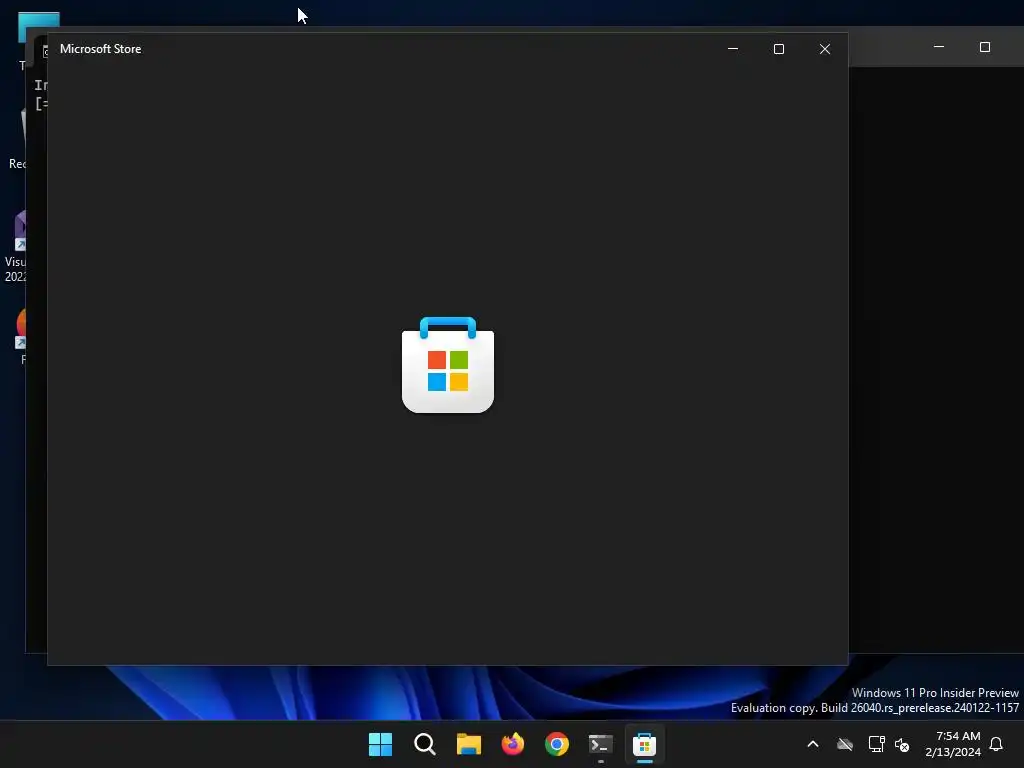Click Microsoft Store taskbar icon
The image size is (1024, 768).
coord(645,744)
